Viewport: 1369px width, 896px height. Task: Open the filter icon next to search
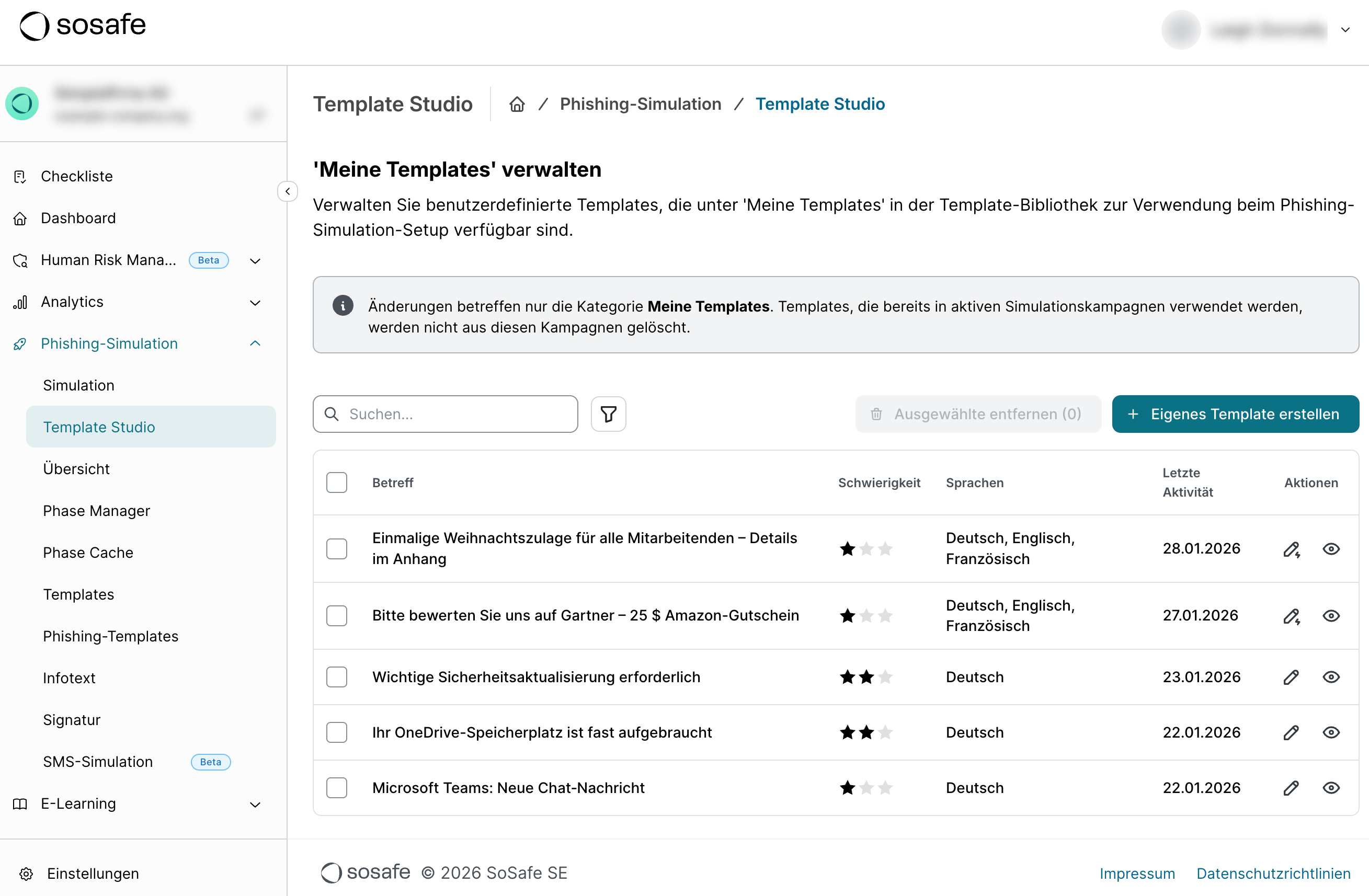click(x=608, y=414)
